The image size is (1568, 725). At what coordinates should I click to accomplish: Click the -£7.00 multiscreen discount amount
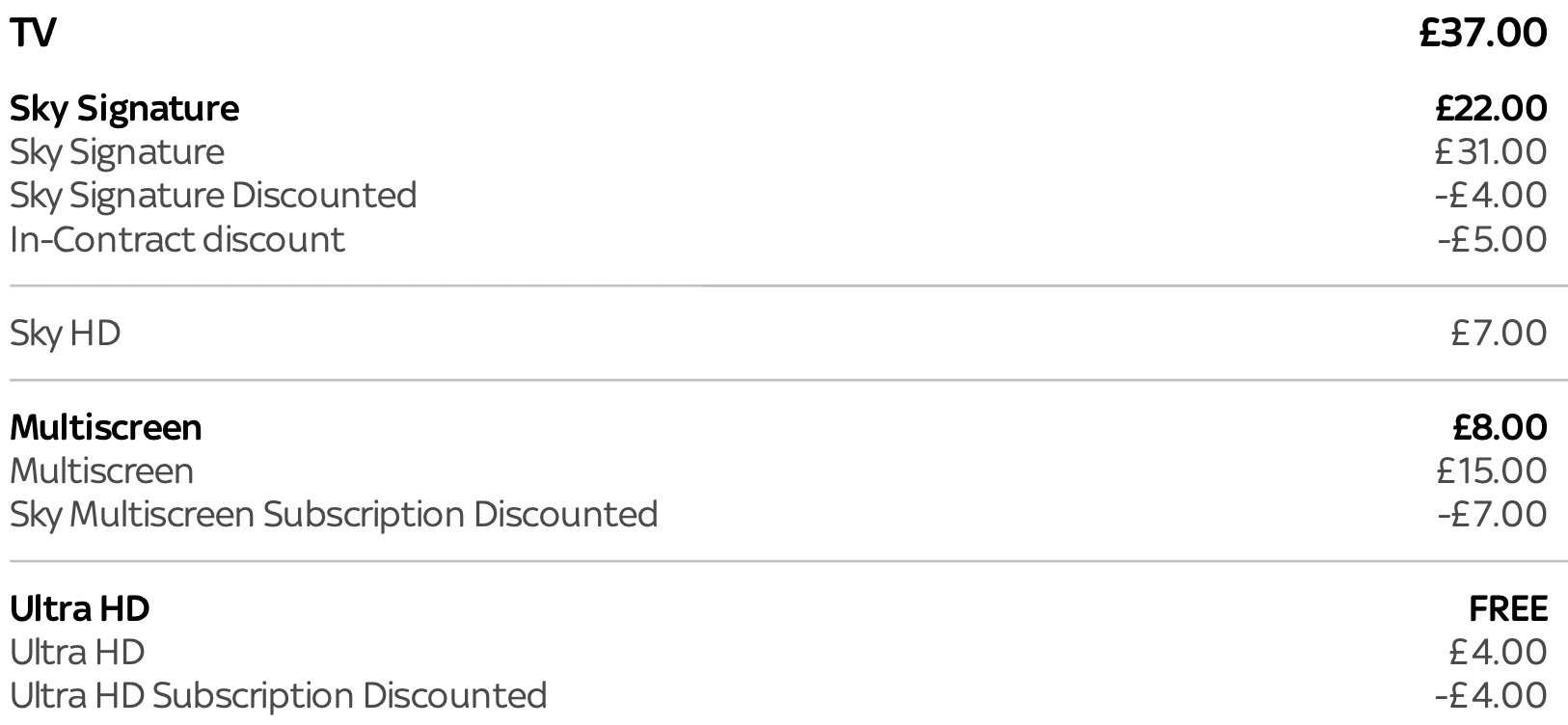1493,514
